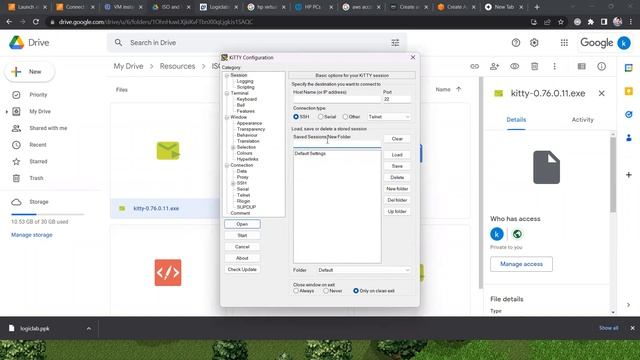640x360 pixels.
Task: Open Recent in Drive sidebar
Action: pyautogui.click(x=38, y=145)
